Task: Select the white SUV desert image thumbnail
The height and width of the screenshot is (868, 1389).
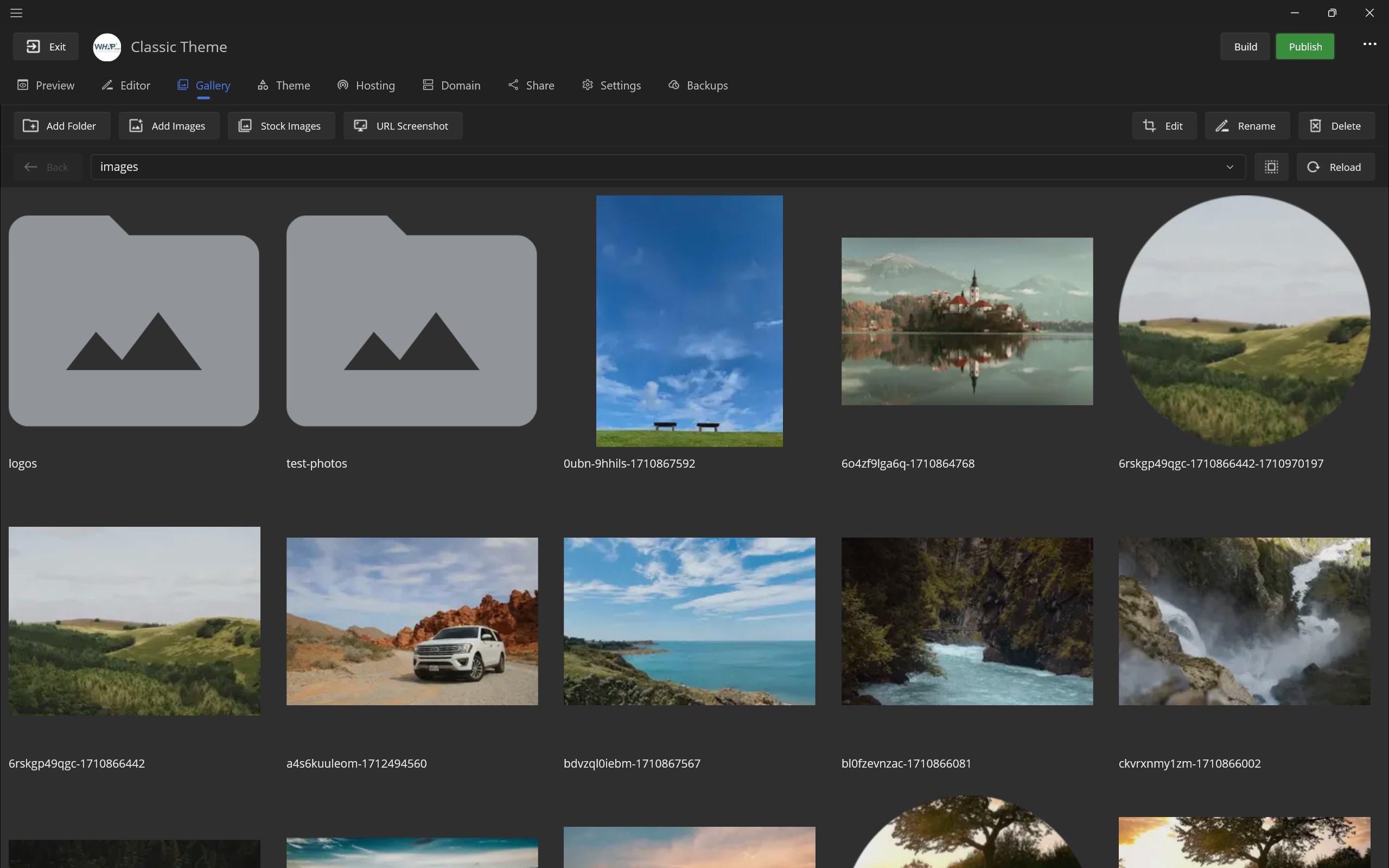Action: tap(412, 621)
